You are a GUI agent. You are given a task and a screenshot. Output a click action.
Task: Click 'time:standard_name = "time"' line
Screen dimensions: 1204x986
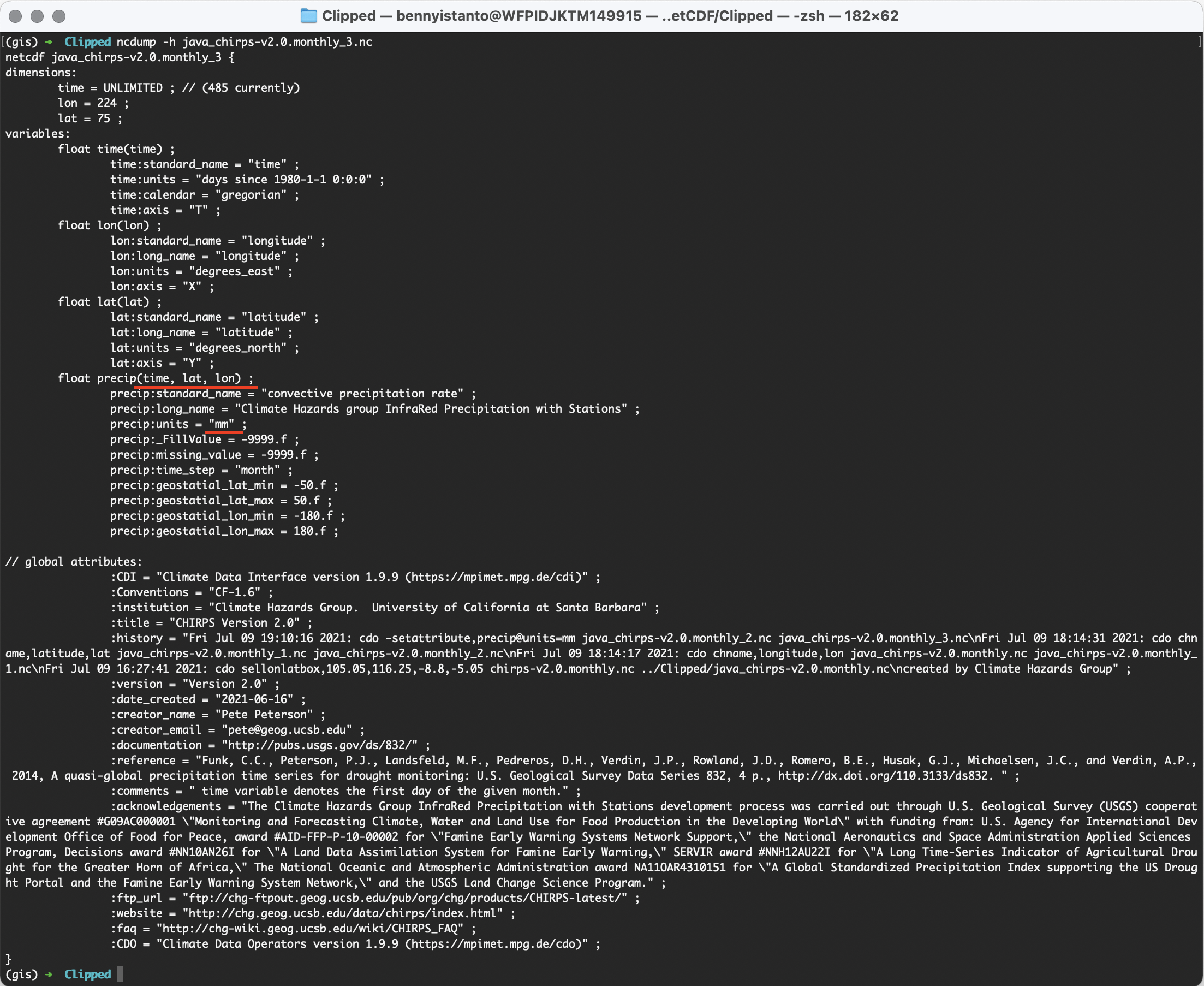(204, 165)
